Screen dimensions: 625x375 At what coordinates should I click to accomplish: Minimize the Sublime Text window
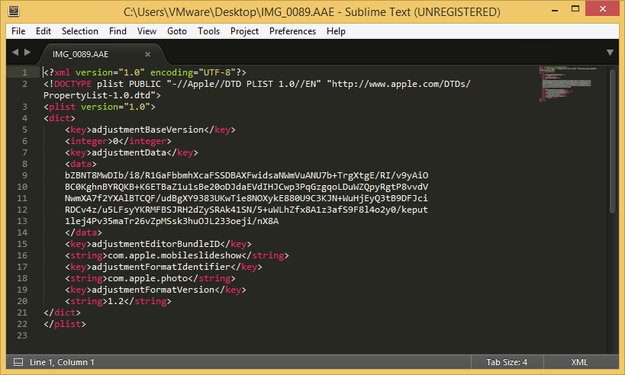click(554, 10)
